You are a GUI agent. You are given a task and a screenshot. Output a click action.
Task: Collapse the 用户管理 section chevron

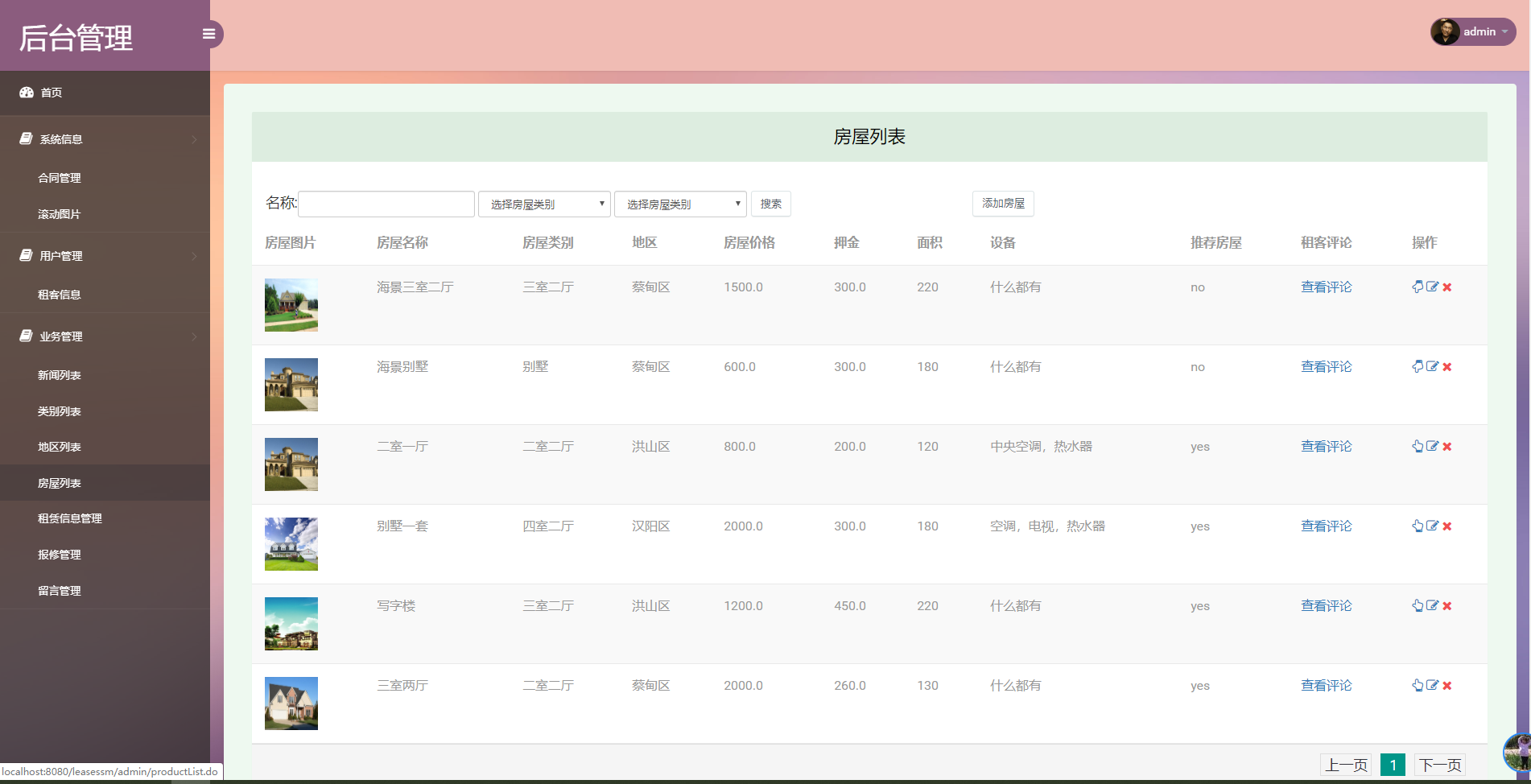[x=194, y=256]
